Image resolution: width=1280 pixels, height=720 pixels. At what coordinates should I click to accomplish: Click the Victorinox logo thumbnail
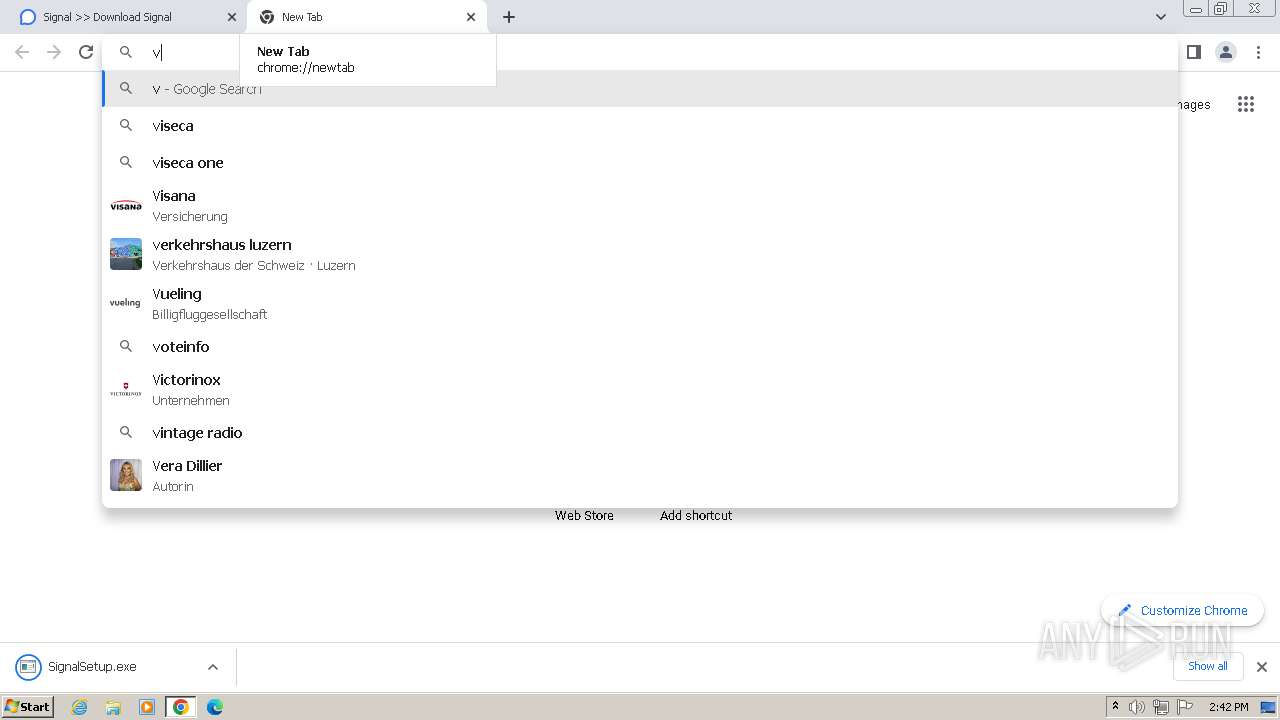pos(126,389)
